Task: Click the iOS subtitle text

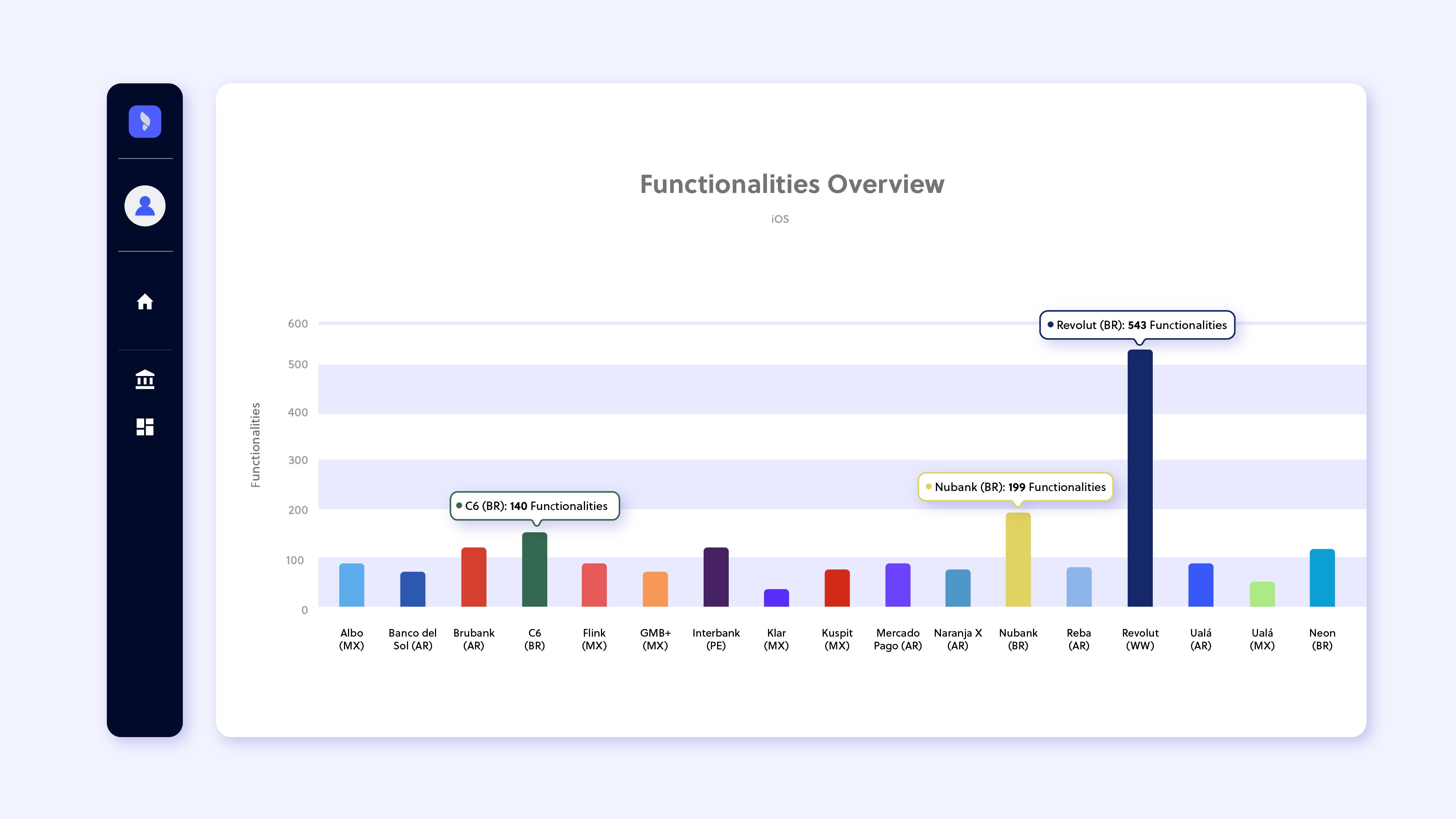Action: 779,219
